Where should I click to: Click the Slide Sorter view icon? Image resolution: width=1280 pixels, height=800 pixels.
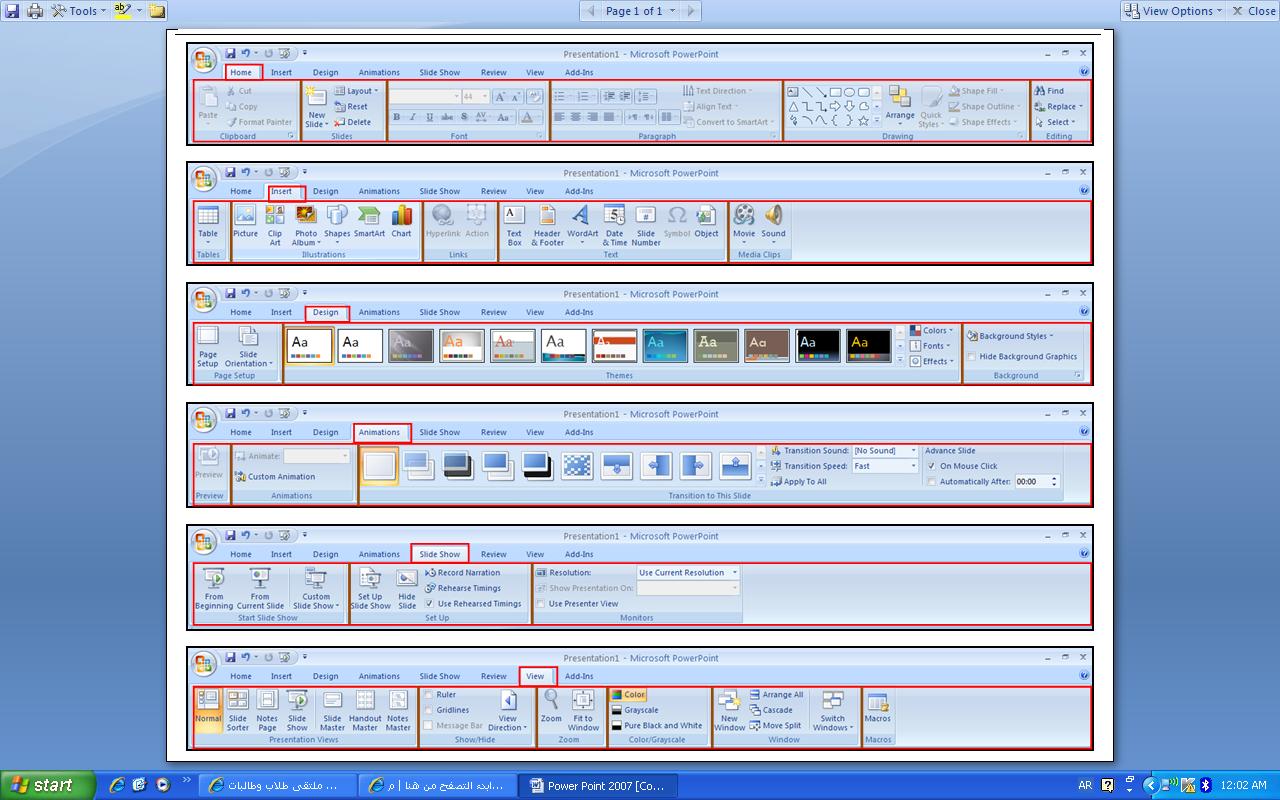(238, 701)
